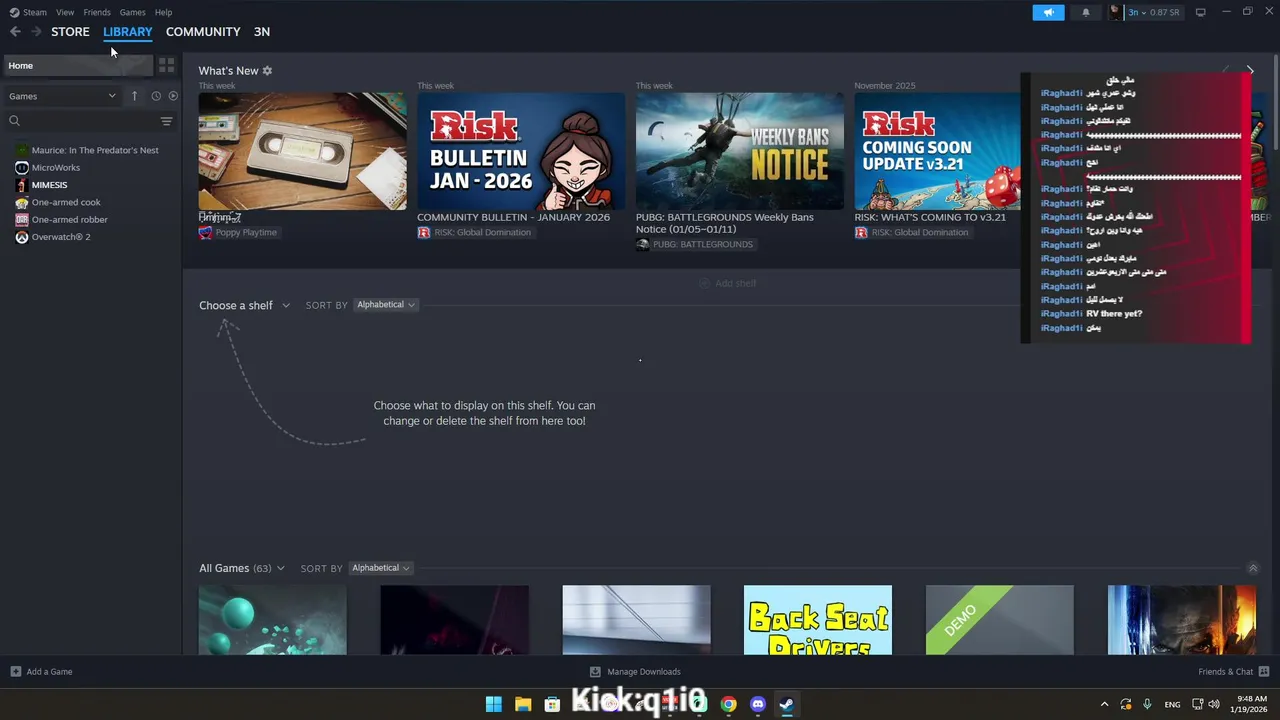Screen dimensions: 1280x720
Task: Open the Choose a shelf dropdown
Action: pos(244,305)
